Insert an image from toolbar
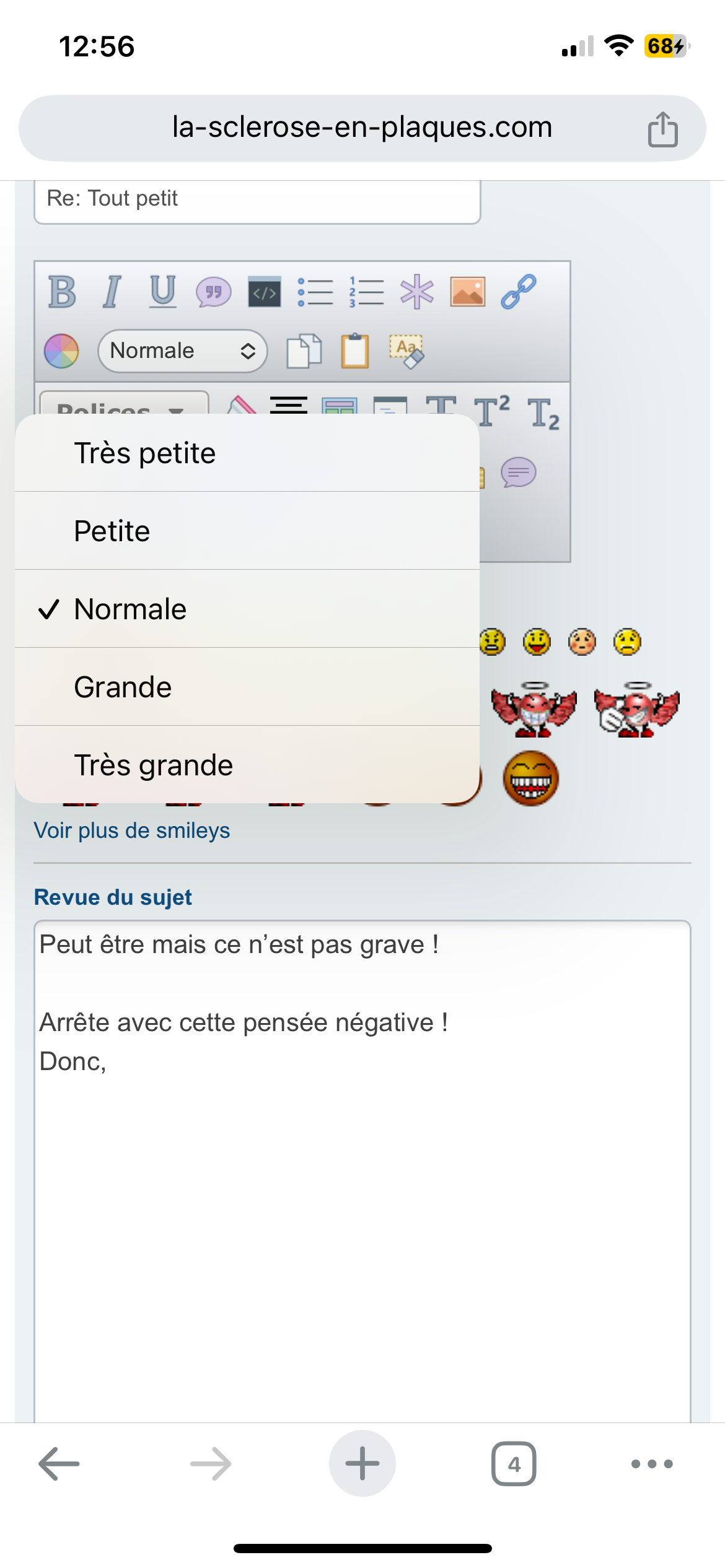Viewport: 725px width, 1568px height. click(468, 292)
